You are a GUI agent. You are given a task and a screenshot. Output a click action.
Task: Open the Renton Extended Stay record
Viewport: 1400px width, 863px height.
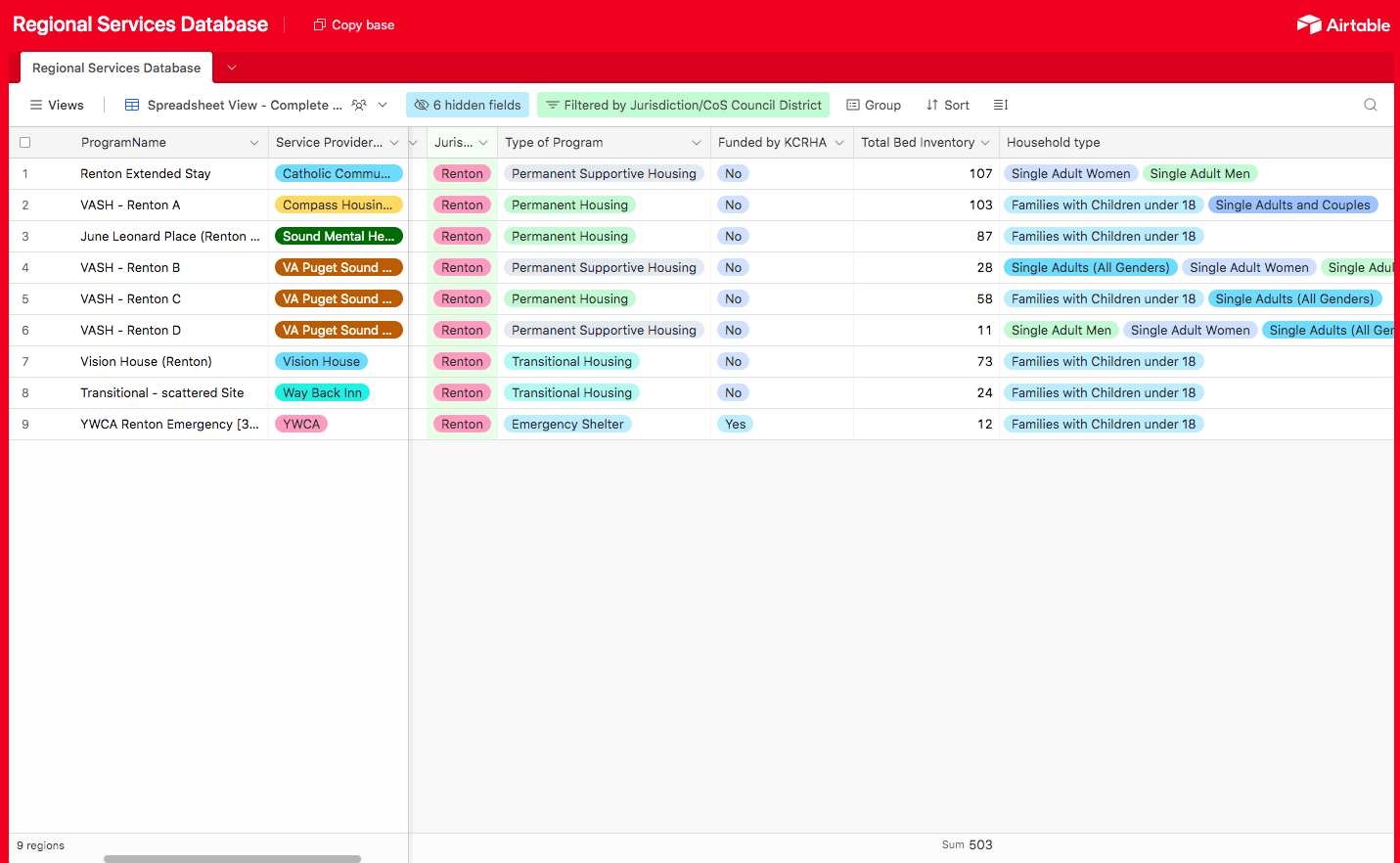146,173
